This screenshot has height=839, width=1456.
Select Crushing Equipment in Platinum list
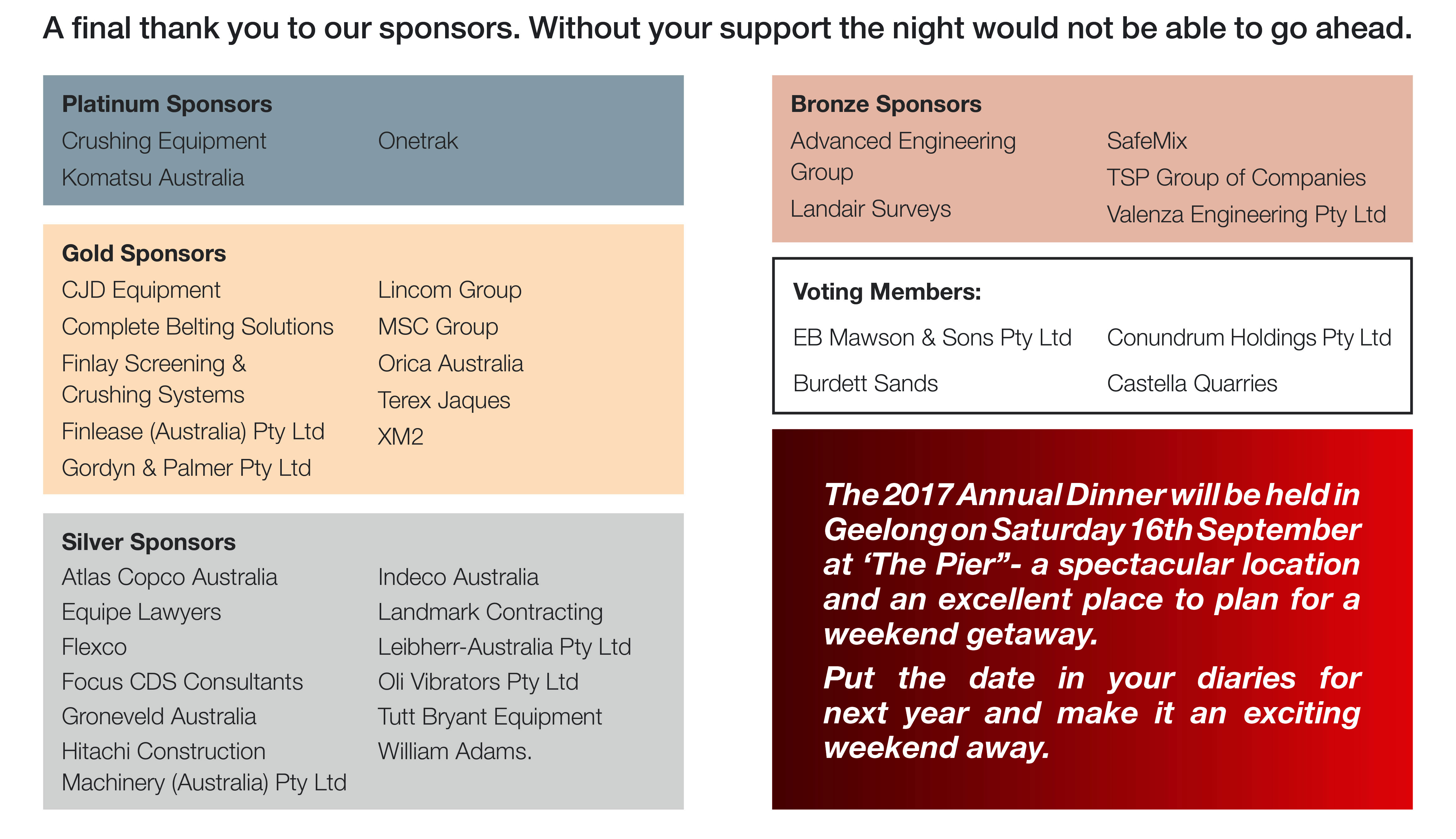tap(164, 141)
